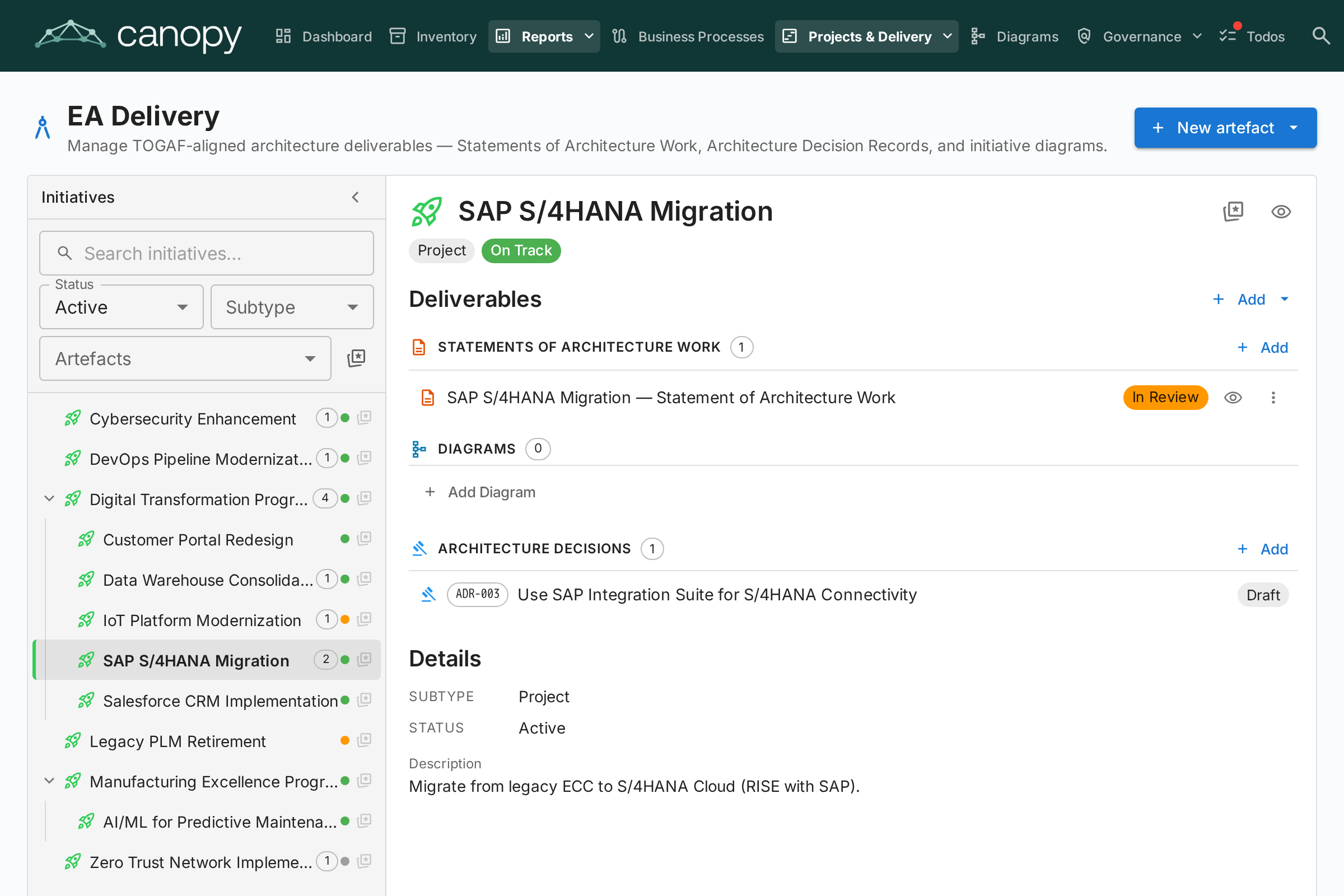Open the Deliverables Add dropdown
The width and height of the screenshot is (1344, 896).
[x=1252, y=300]
